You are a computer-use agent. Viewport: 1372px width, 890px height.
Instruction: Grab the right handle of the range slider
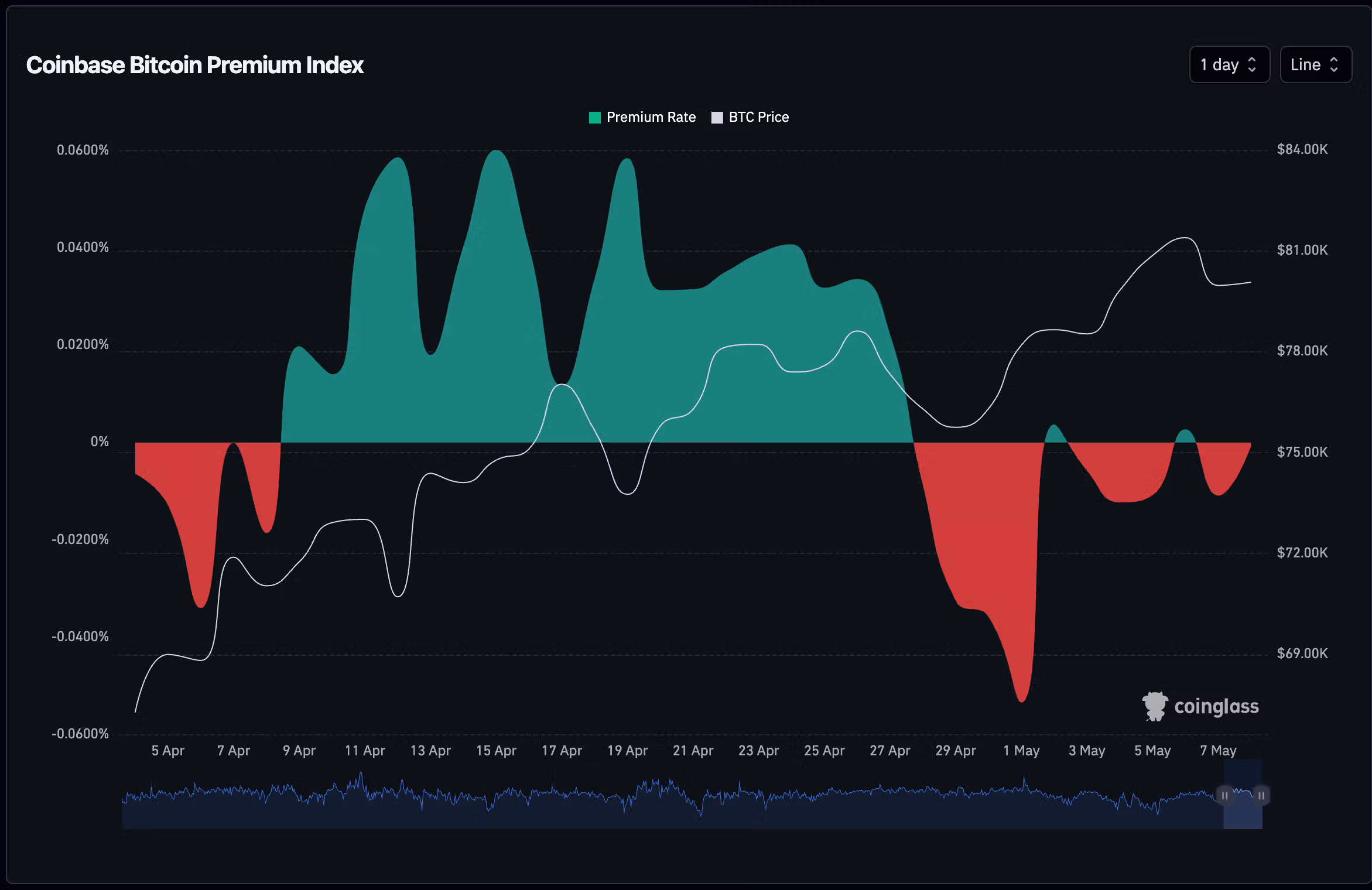(x=1261, y=795)
